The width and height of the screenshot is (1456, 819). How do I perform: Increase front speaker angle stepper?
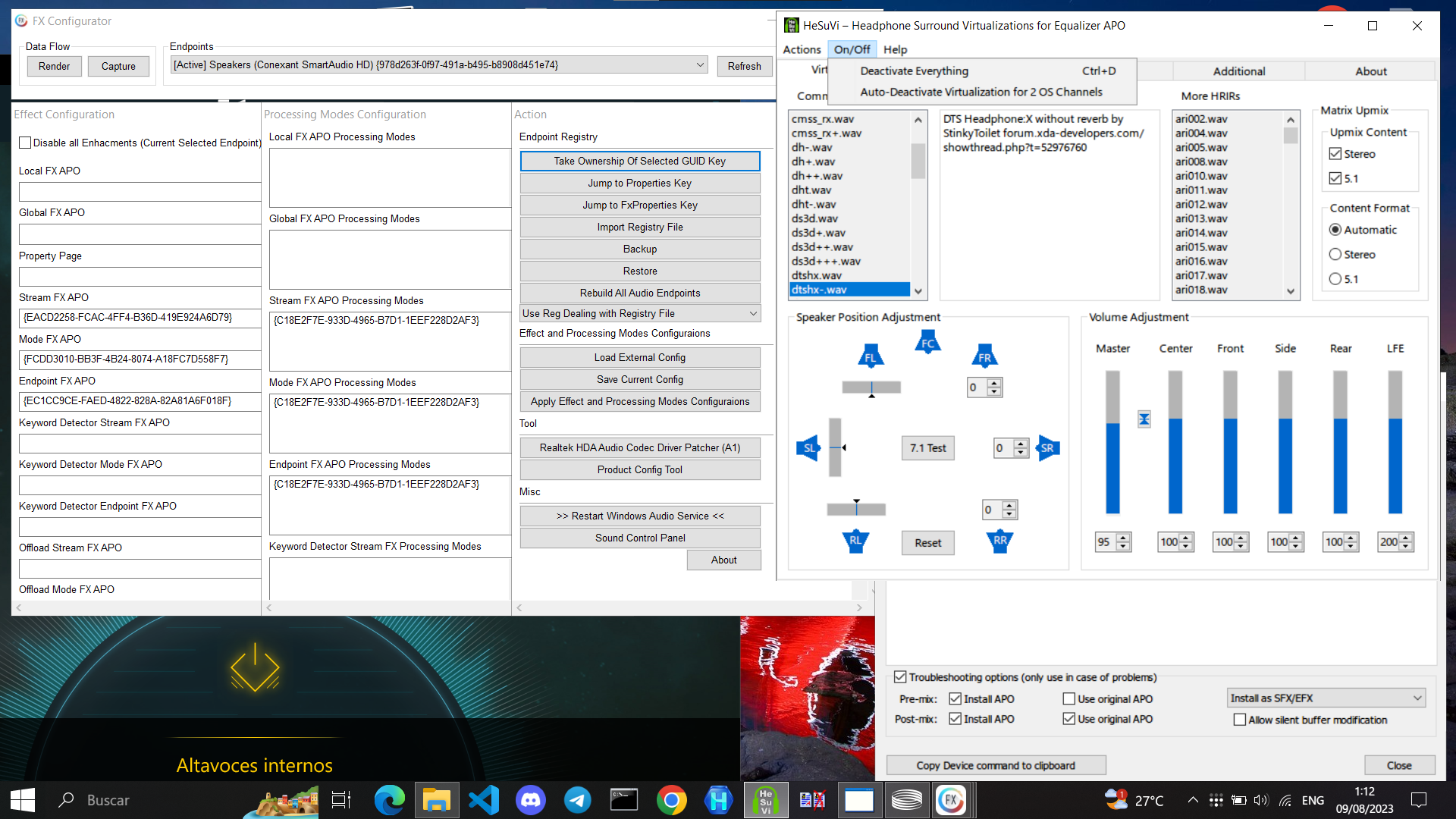click(x=994, y=383)
